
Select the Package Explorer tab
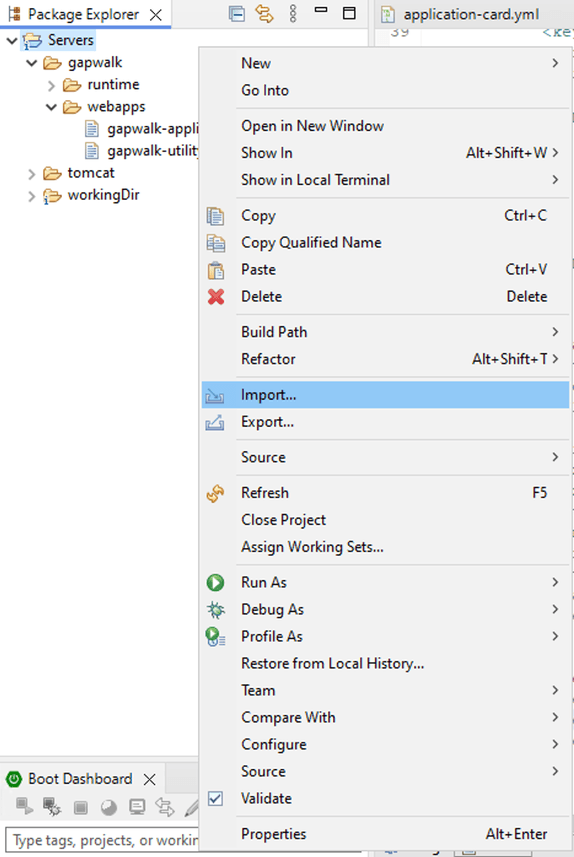(x=83, y=14)
